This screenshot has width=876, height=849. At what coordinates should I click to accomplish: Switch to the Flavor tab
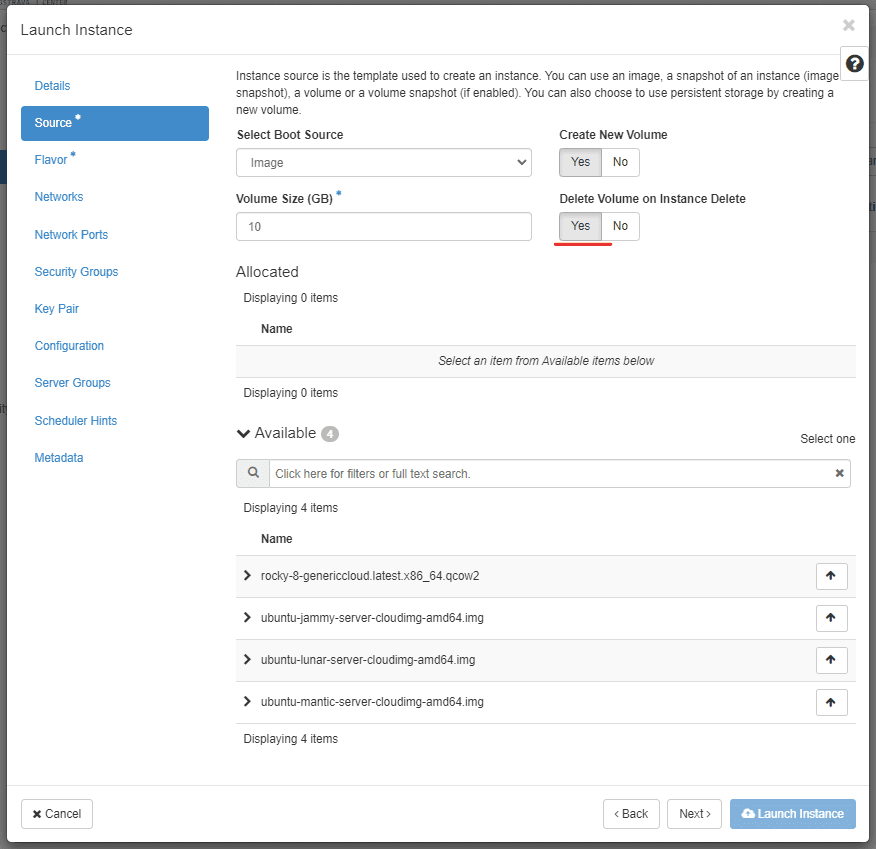[x=51, y=160]
